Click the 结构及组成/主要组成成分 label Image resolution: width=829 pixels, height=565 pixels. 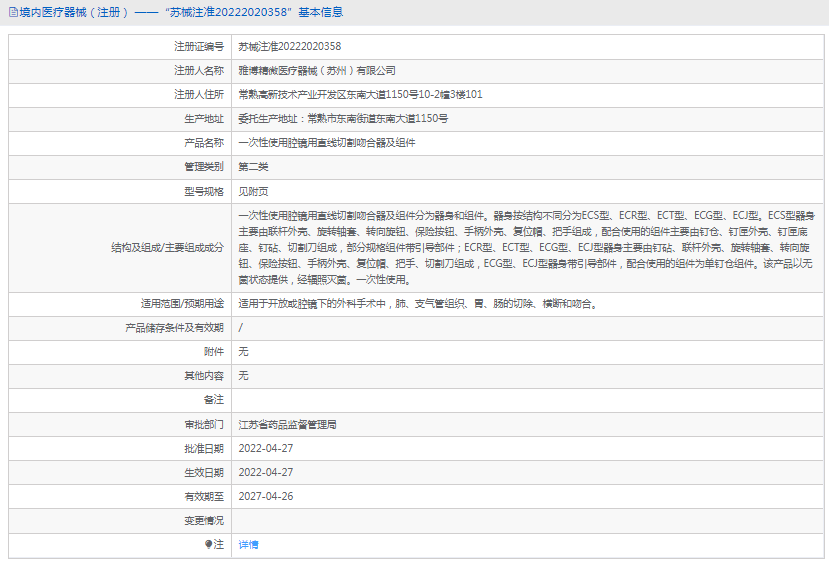pos(168,247)
